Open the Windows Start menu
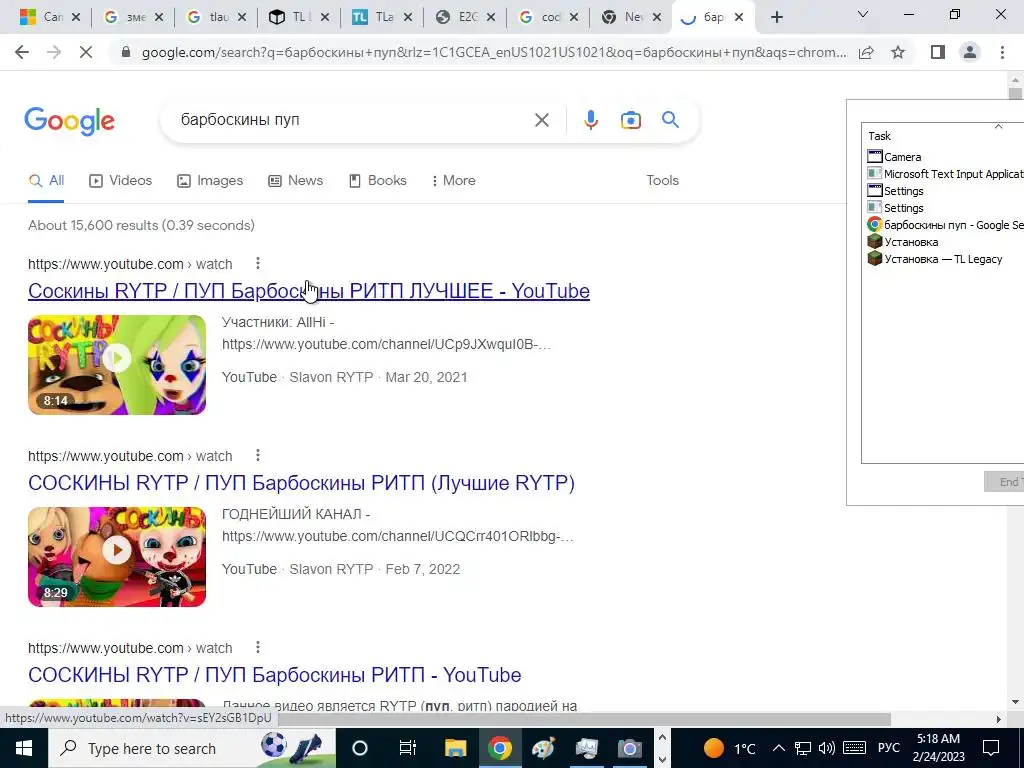1024x768 pixels. (24, 748)
